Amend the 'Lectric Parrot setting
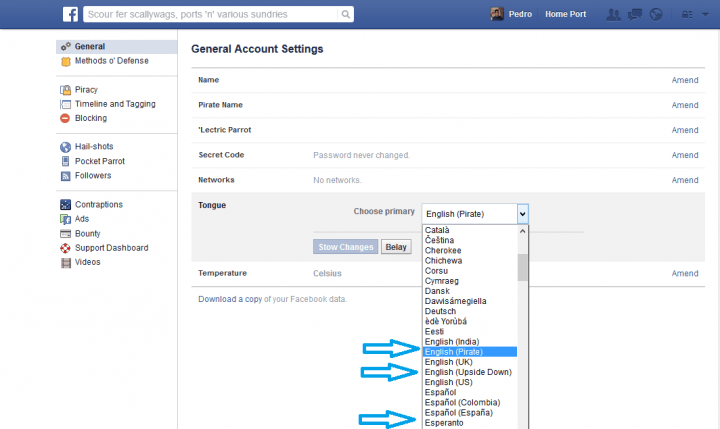Viewport: 720px width, 429px height. (685, 130)
